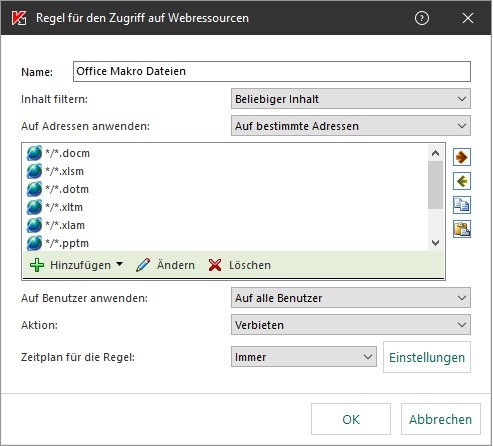Click the paste from clipboard icon
Viewport: 493px width, 446px height.
pos(462,229)
